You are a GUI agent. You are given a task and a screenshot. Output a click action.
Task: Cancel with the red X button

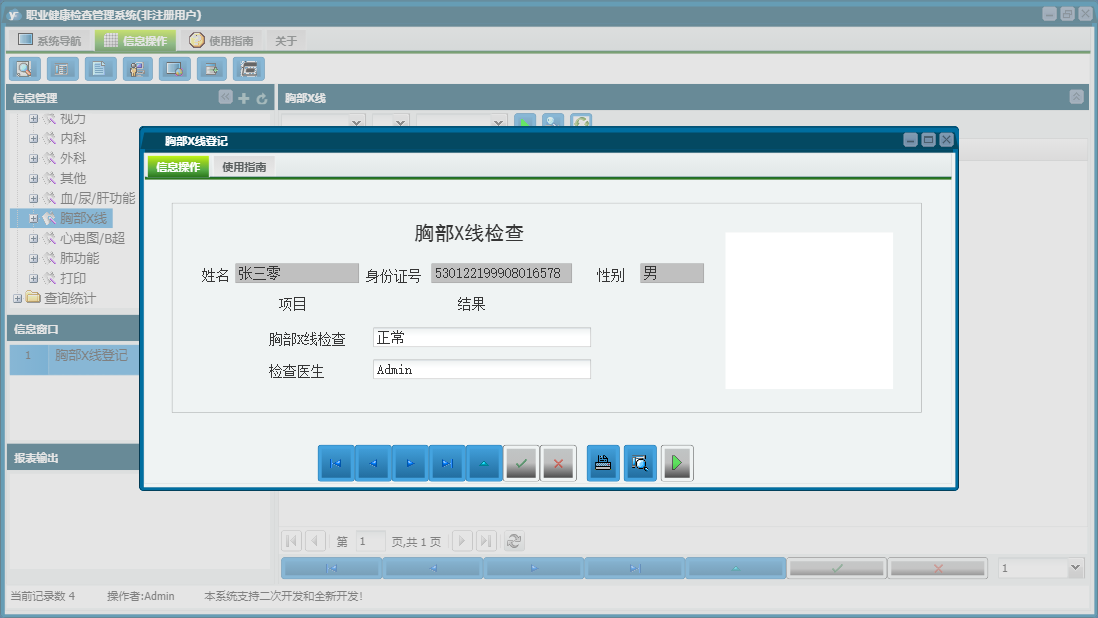(558, 462)
